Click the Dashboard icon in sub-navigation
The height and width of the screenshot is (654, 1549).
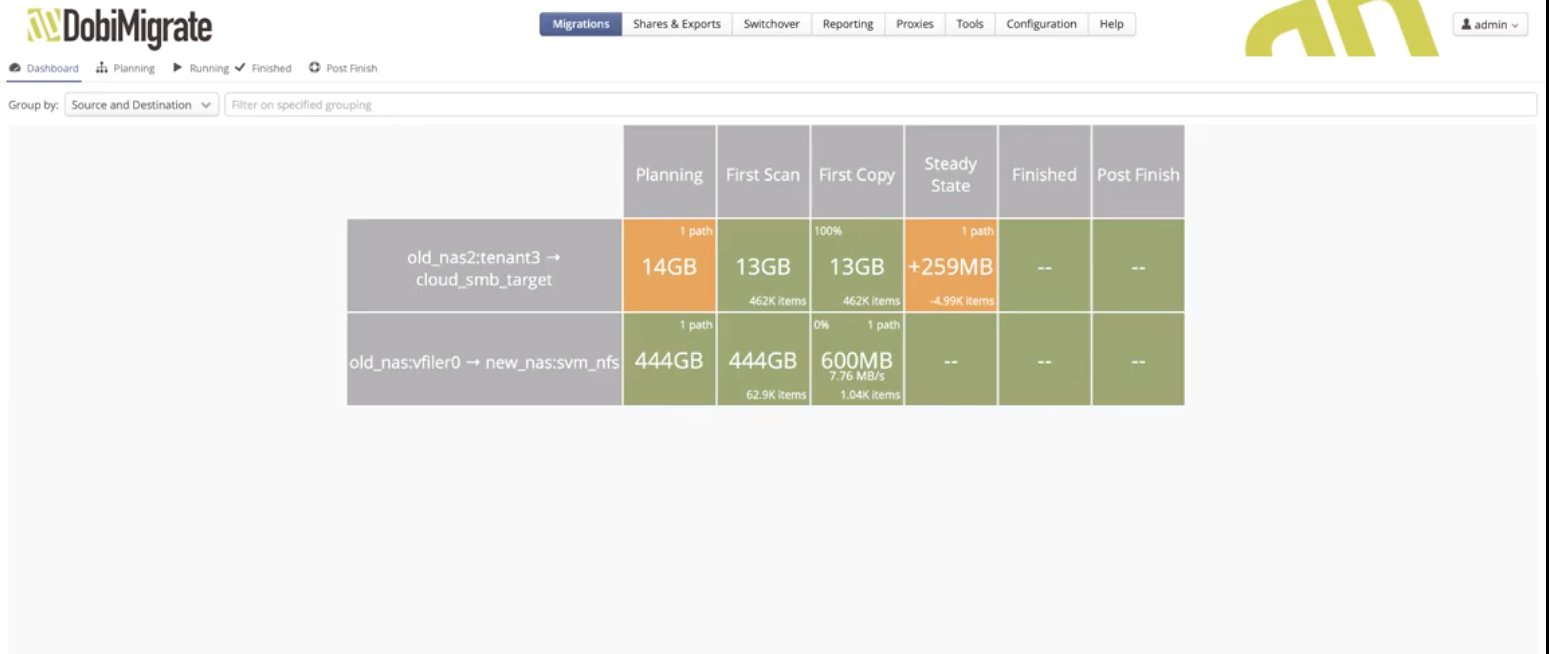point(15,69)
